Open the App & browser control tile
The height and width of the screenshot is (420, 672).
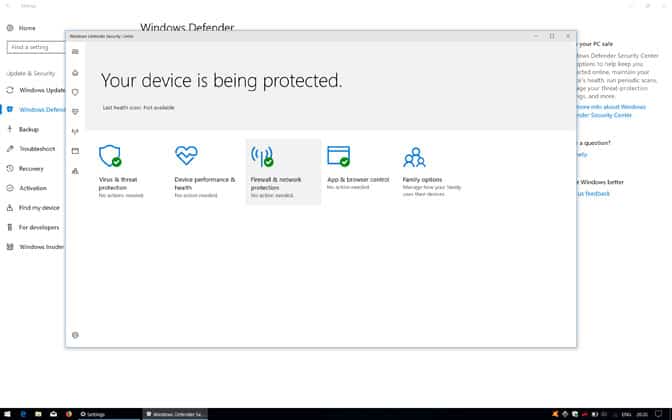tap(358, 171)
